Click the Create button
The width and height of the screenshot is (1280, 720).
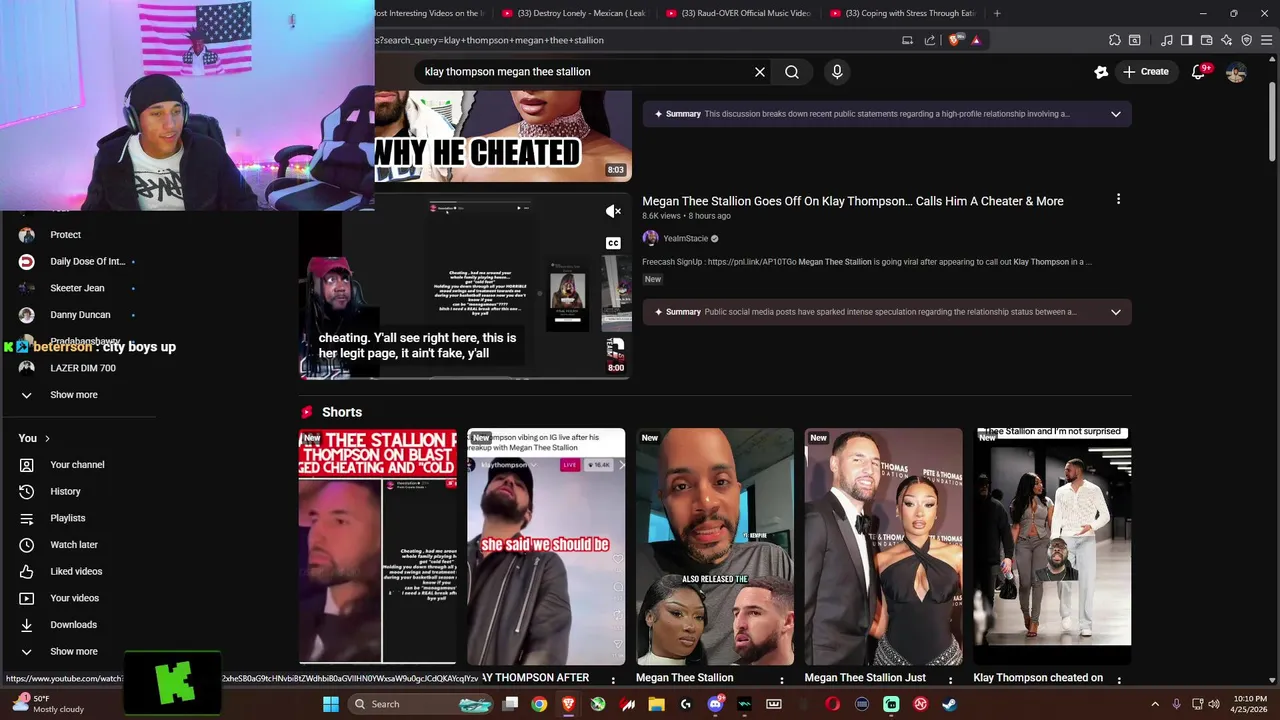(1145, 72)
